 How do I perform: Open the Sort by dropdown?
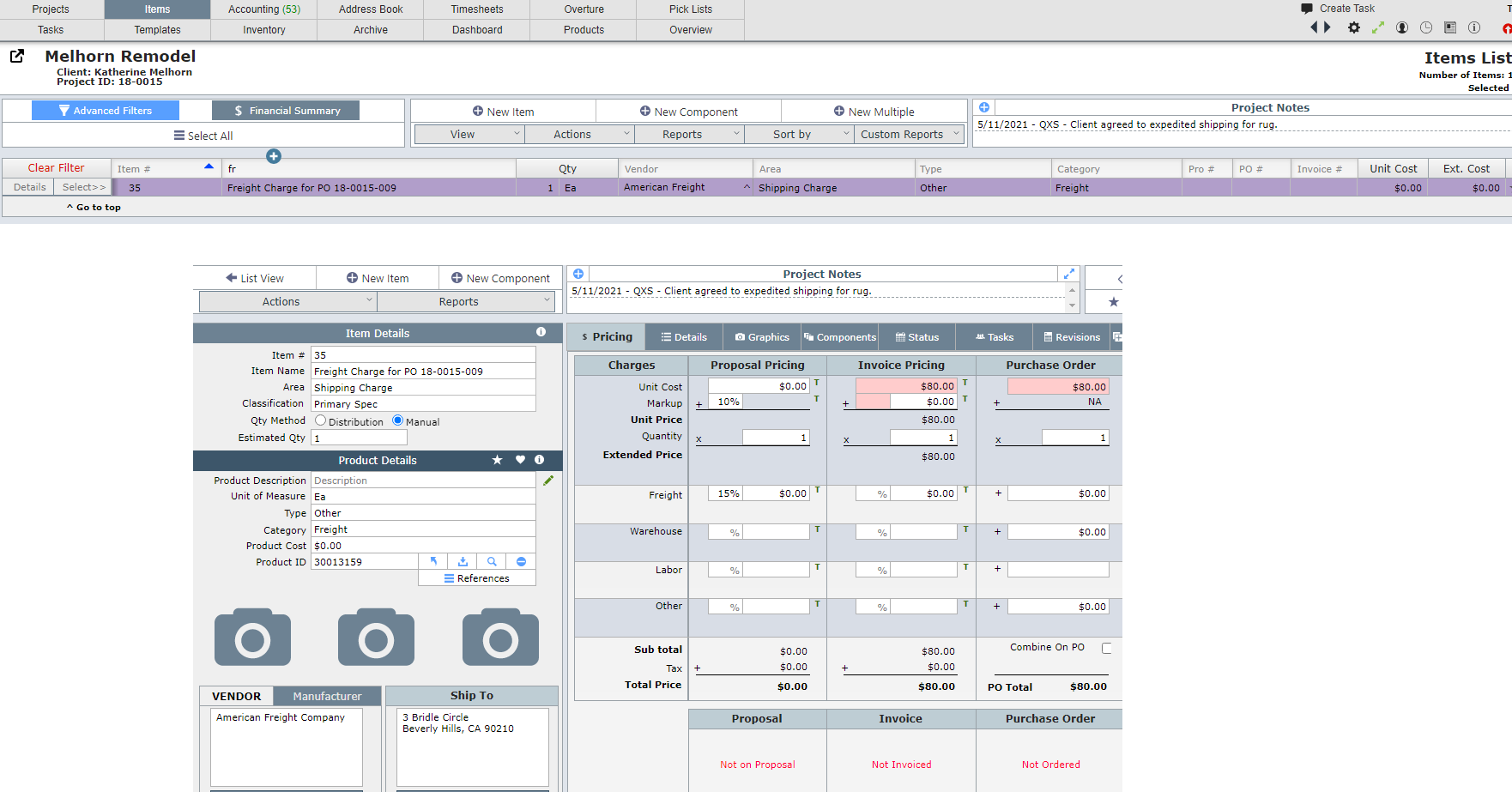(x=799, y=134)
